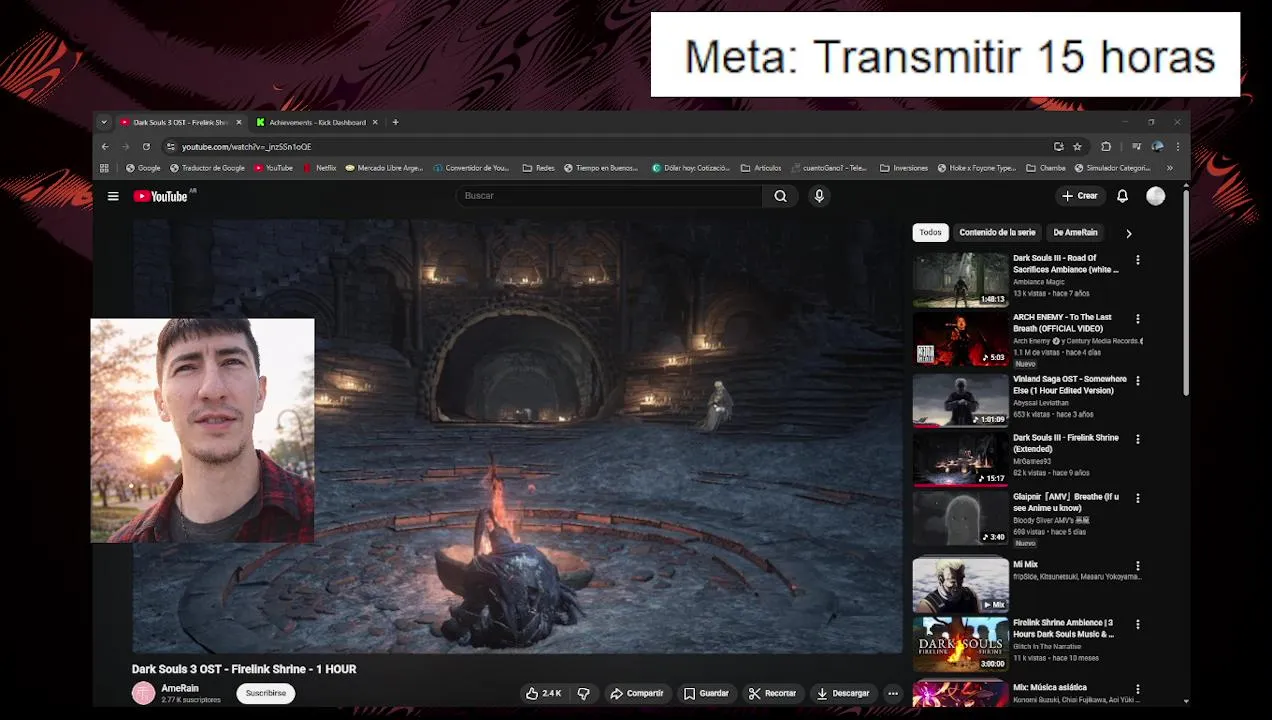The height and width of the screenshot is (720, 1272).
Task: Select the De AmeRain chip
Action: pos(1075,233)
